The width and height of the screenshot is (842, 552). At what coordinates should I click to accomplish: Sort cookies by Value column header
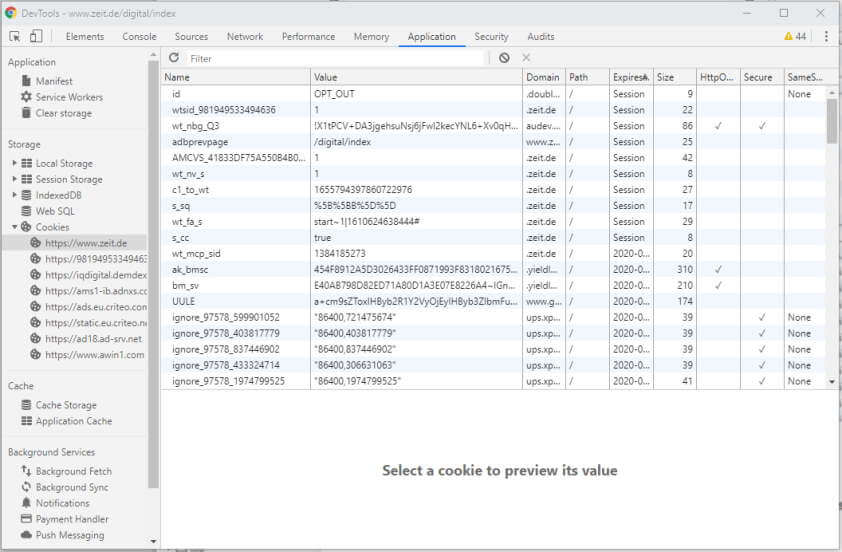[416, 77]
